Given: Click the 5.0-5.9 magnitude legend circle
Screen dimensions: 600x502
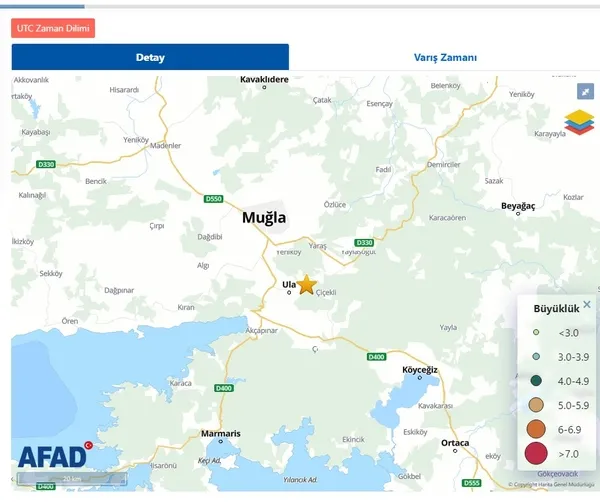Looking at the screenshot, I should point(536,405).
